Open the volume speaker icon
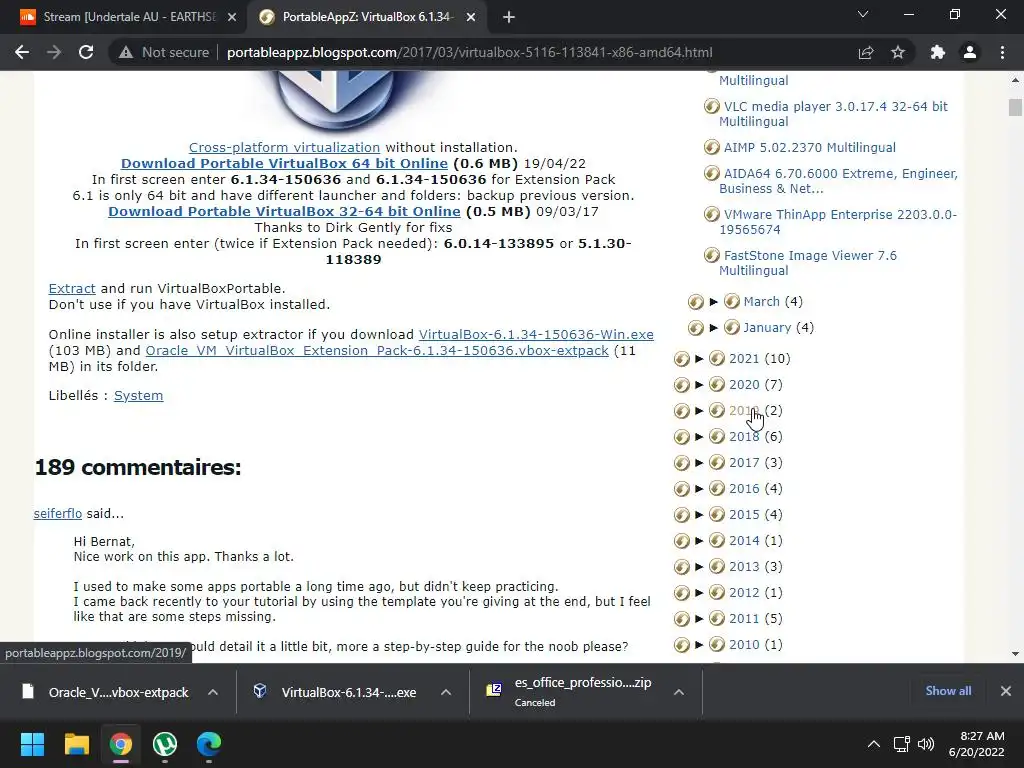 click(x=925, y=744)
